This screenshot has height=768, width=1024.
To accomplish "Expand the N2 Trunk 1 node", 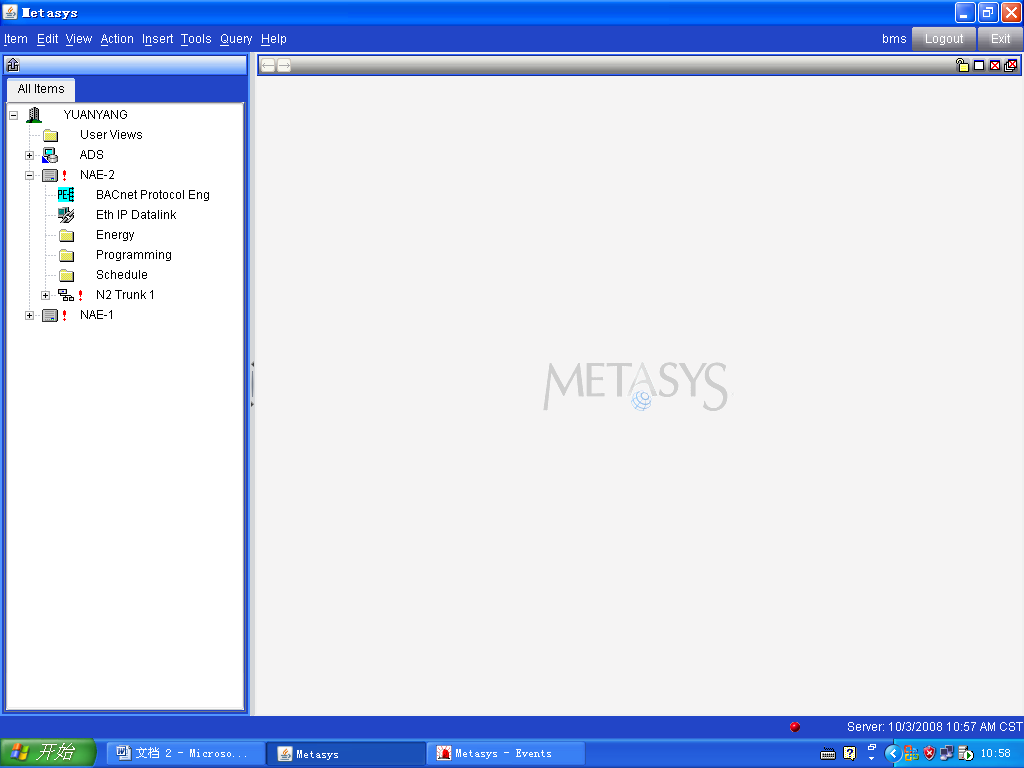I will pos(46,295).
